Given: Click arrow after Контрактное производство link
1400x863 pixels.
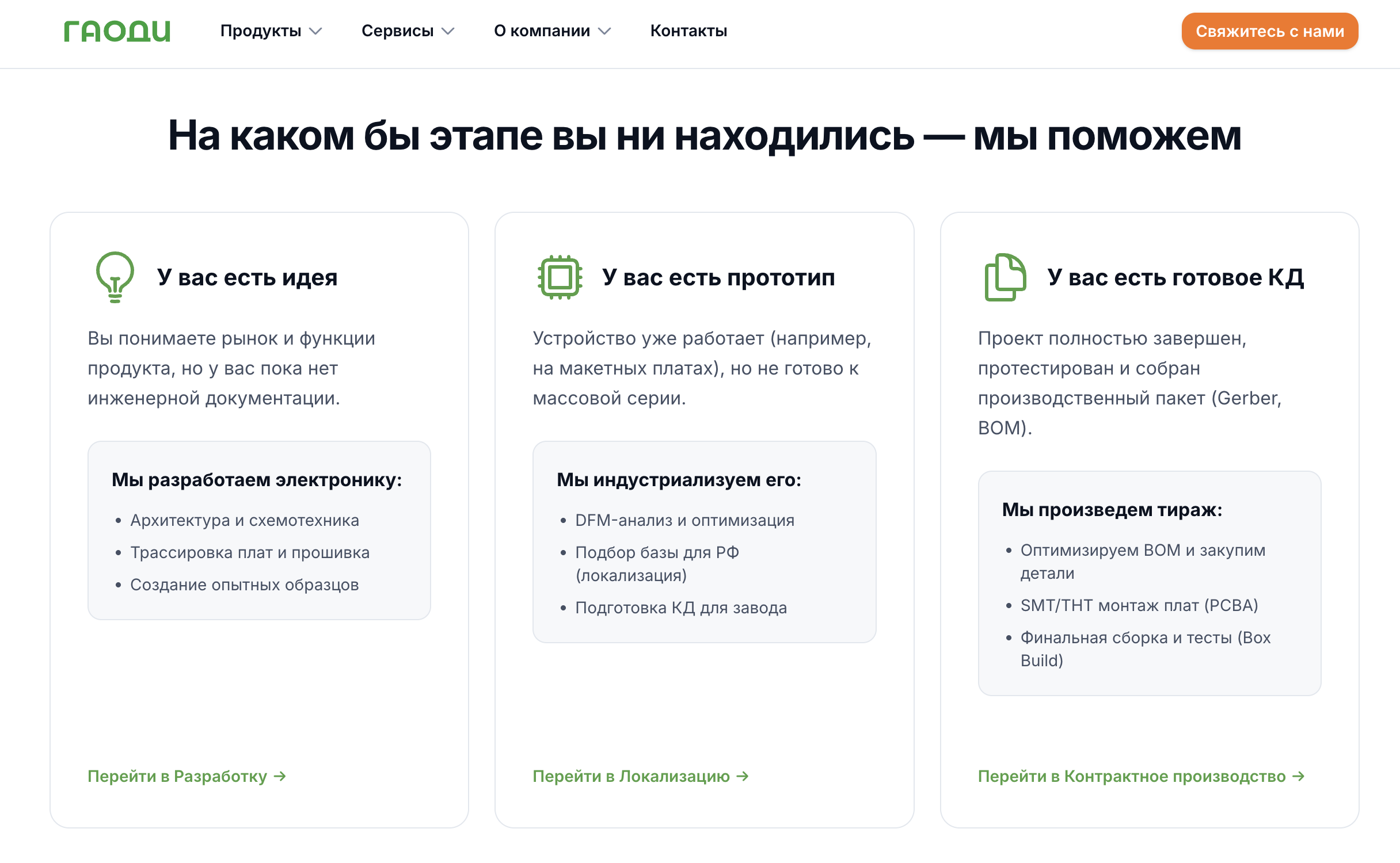Looking at the screenshot, I should pyautogui.click(x=1298, y=776).
